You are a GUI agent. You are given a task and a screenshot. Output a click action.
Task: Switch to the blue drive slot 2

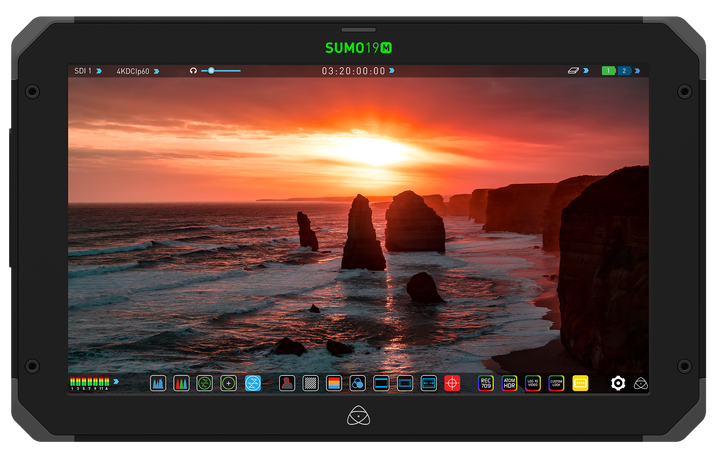coord(624,71)
